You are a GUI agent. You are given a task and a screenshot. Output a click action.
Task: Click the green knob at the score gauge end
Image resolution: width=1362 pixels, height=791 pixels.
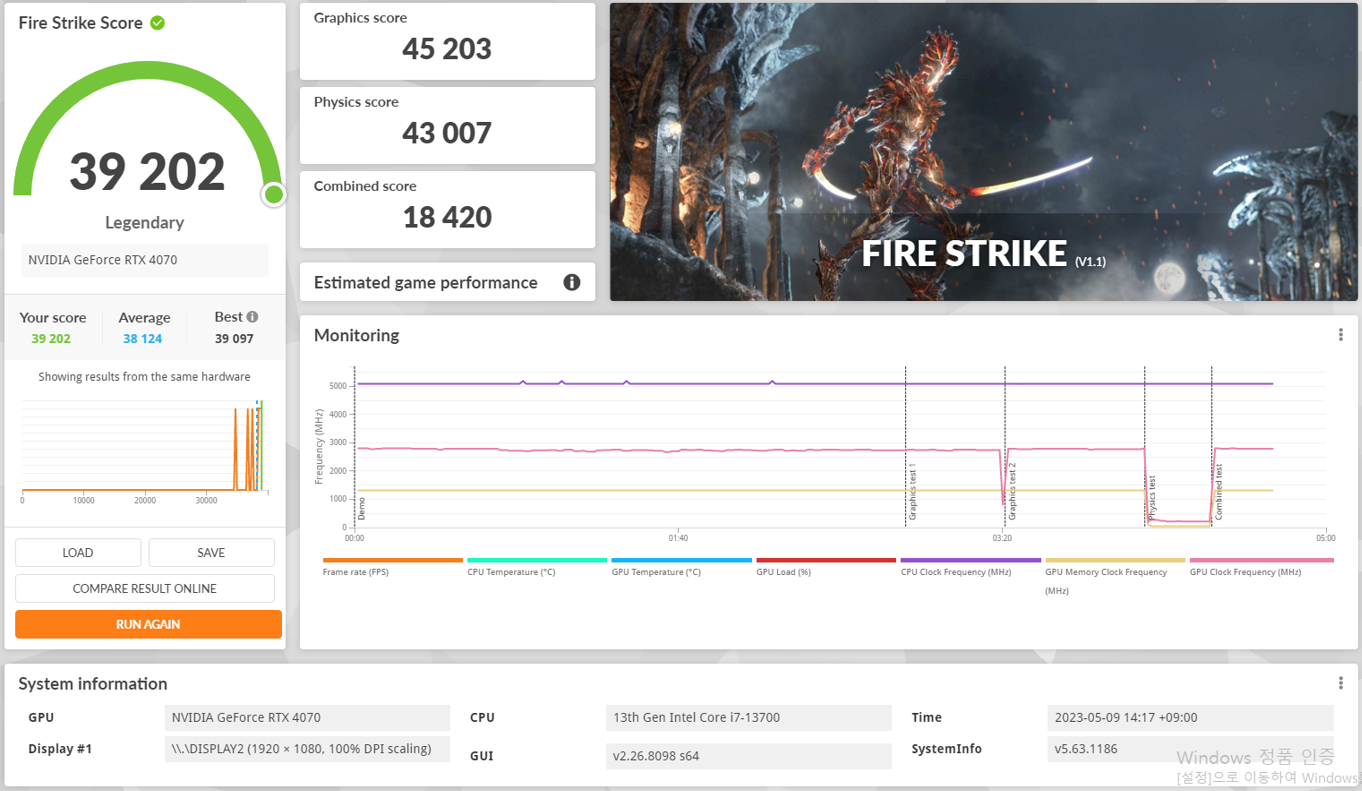(274, 194)
